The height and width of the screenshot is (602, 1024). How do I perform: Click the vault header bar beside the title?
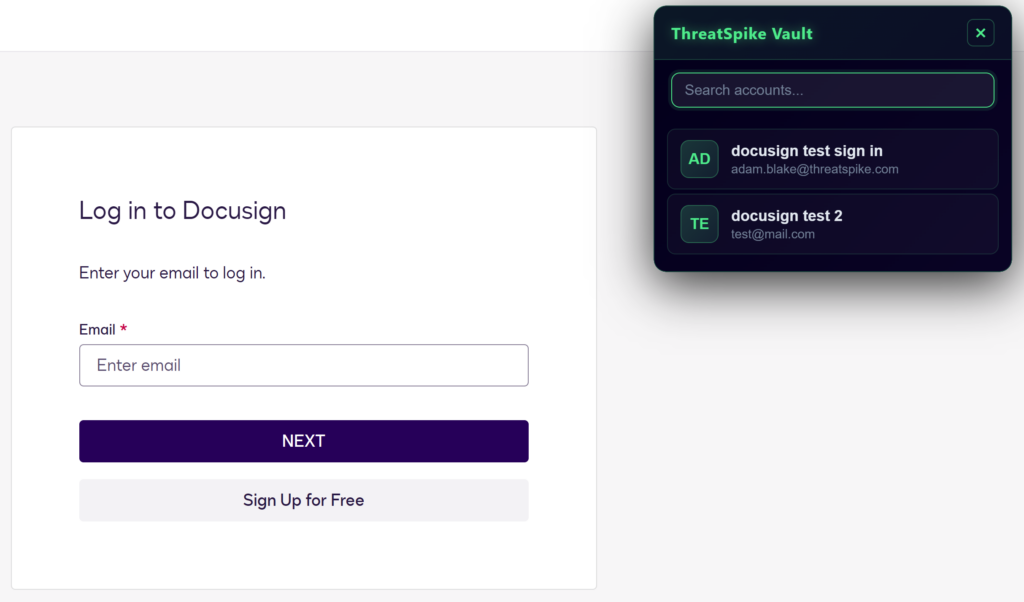pos(890,33)
